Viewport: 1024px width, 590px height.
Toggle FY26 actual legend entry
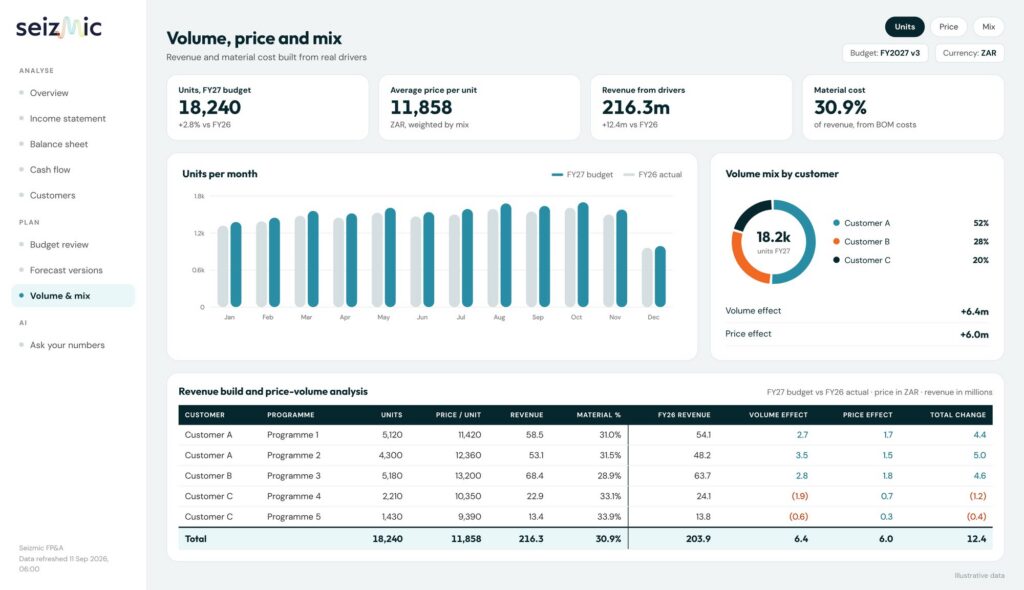[652, 174]
